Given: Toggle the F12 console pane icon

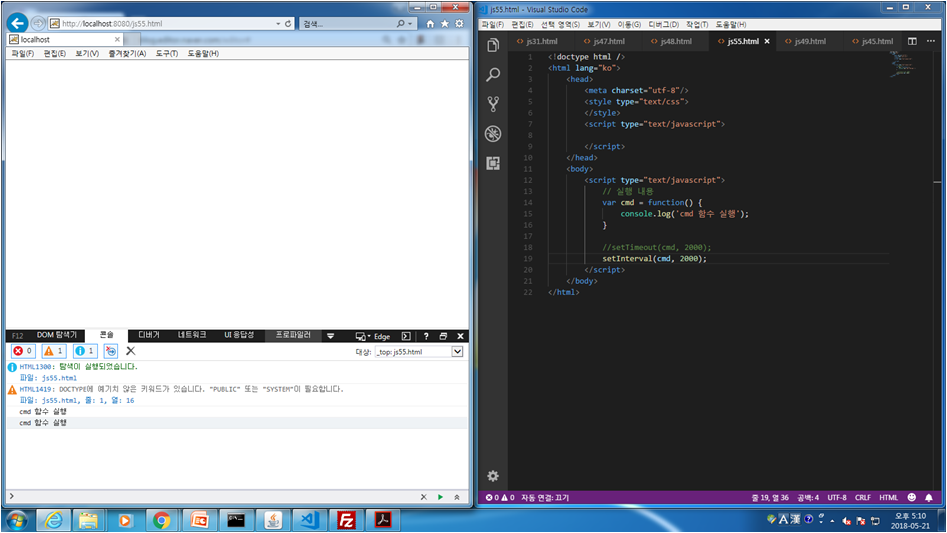Looking at the screenshot, I should [x=406, y=336].
